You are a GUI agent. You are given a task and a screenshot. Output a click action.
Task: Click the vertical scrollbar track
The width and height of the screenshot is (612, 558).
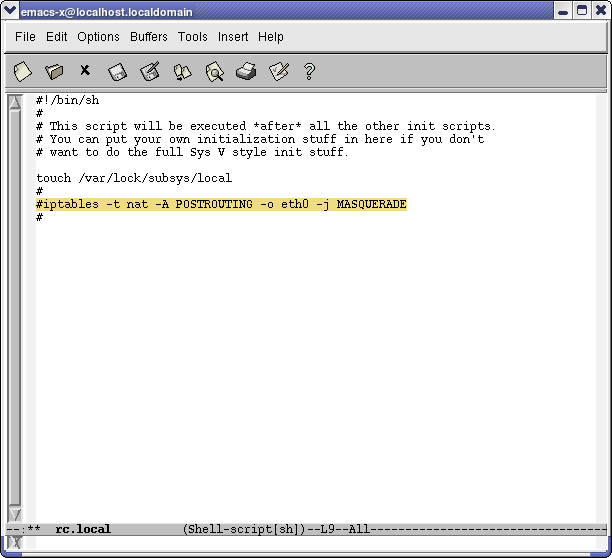(15, 308)
